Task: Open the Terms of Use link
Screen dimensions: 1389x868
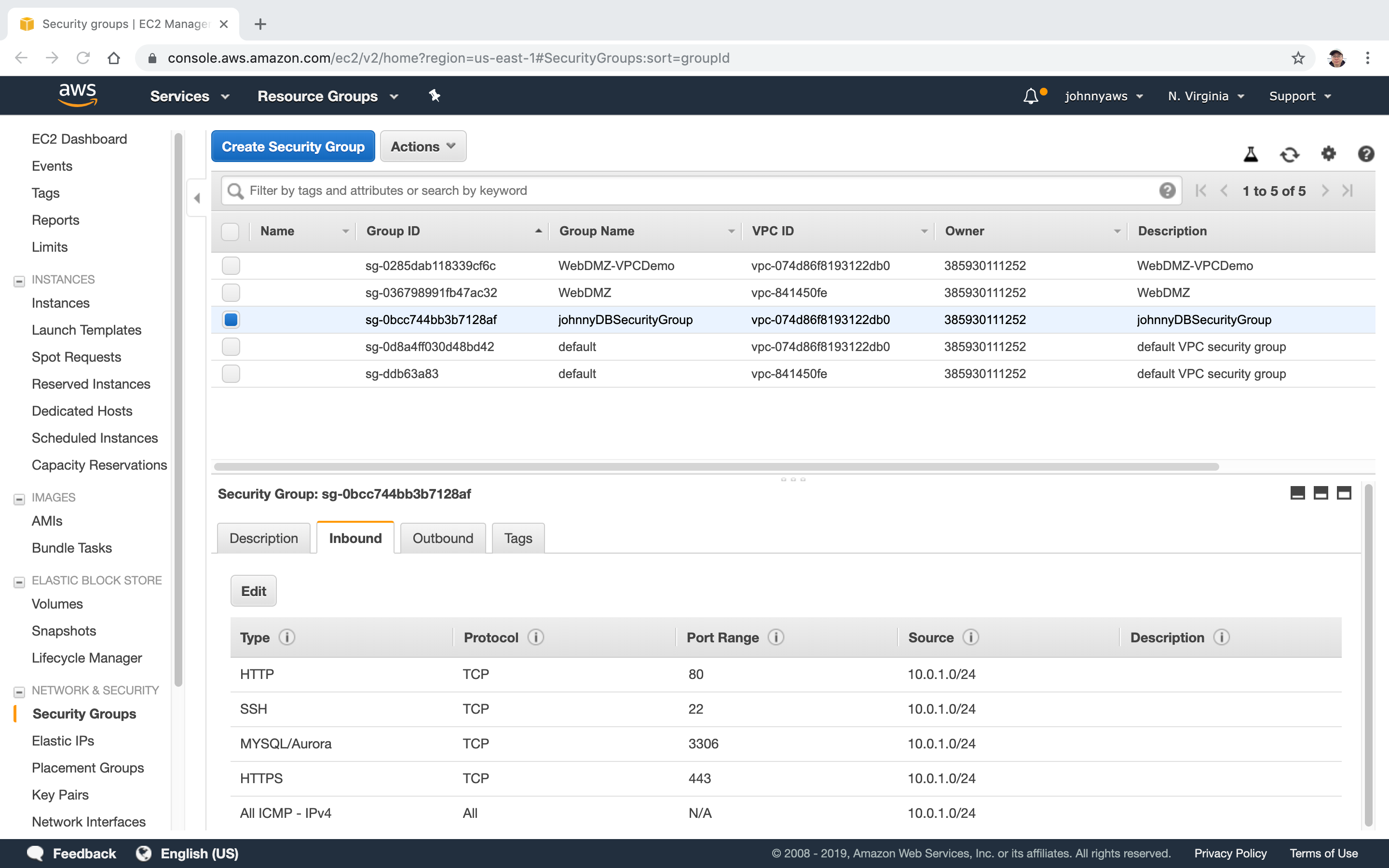Action: tap(1323, 854)
